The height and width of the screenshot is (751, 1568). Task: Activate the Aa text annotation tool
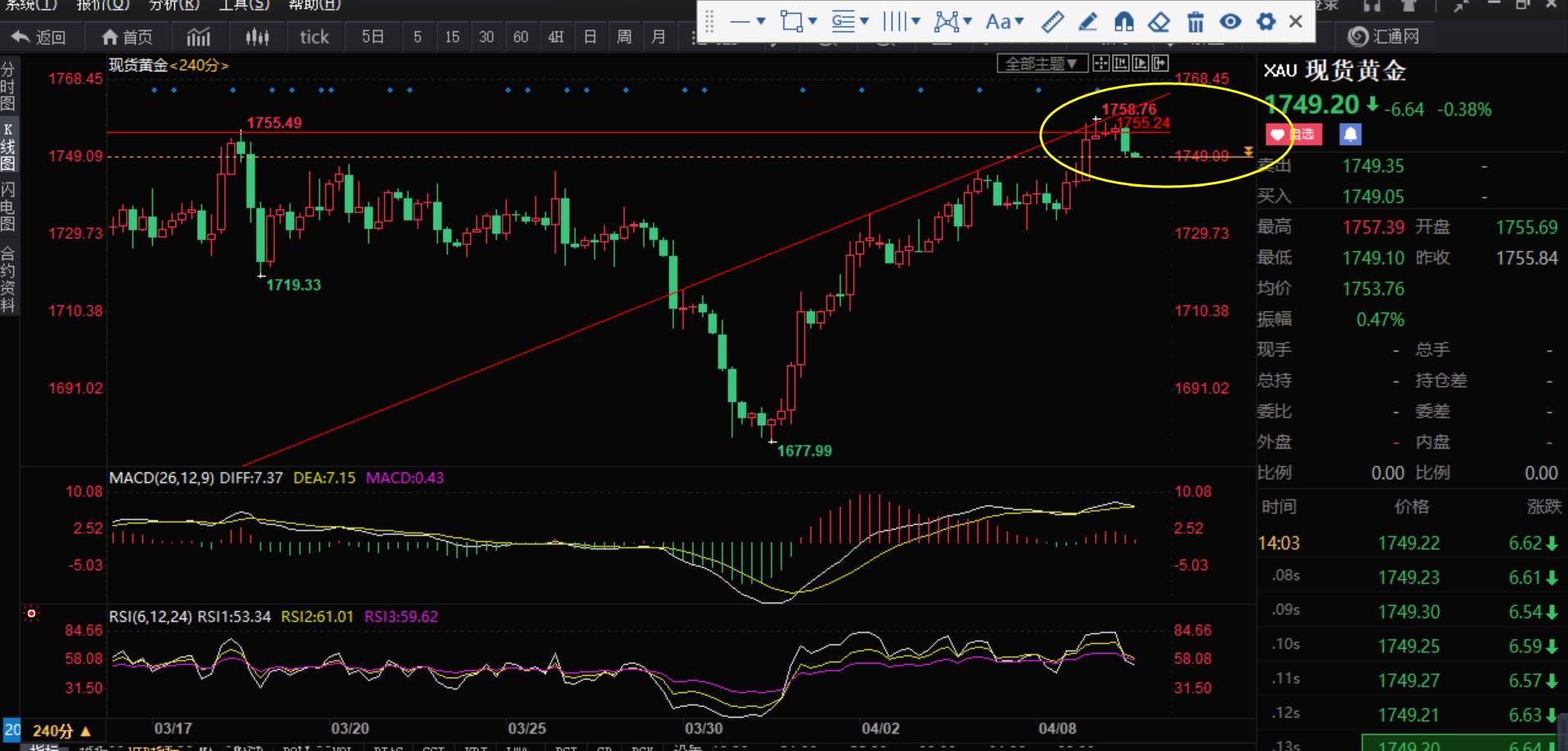998,21
